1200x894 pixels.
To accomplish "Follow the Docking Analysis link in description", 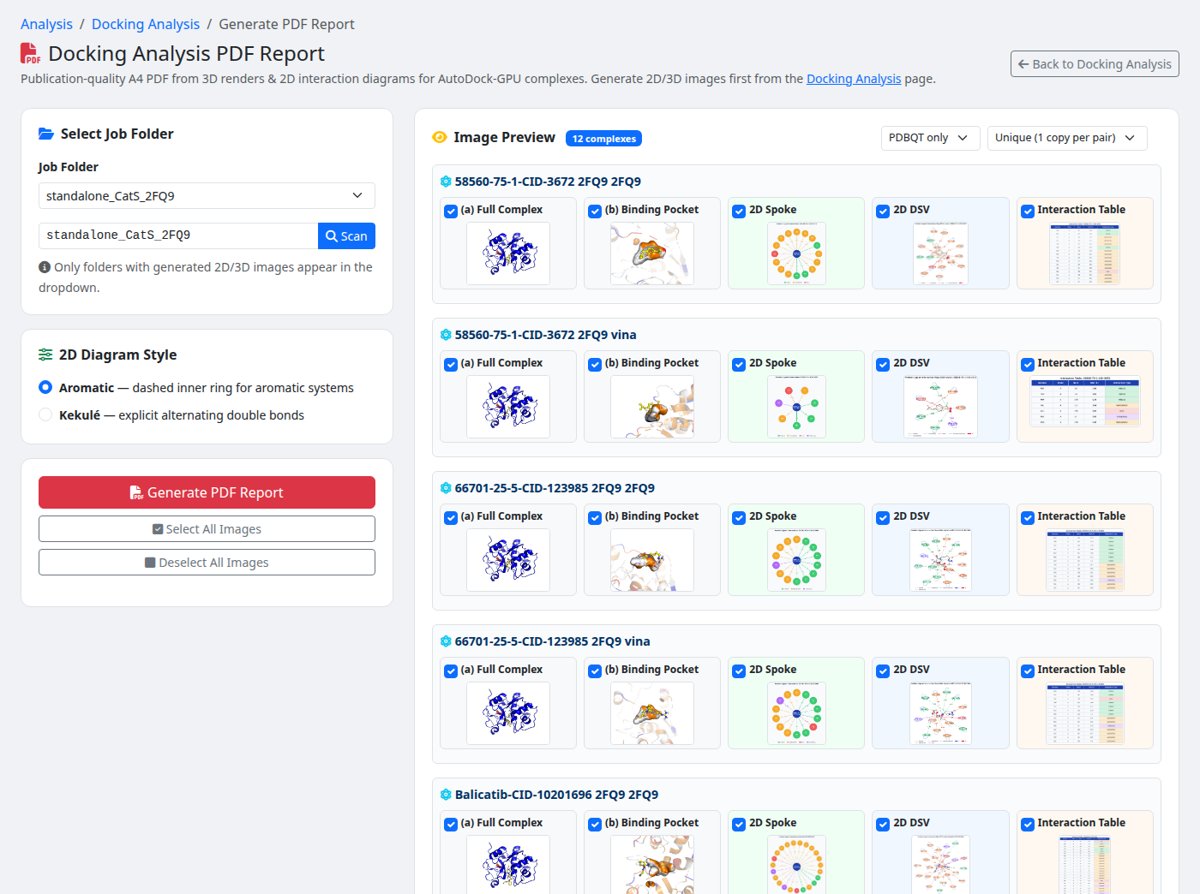I will pos(854,78).
